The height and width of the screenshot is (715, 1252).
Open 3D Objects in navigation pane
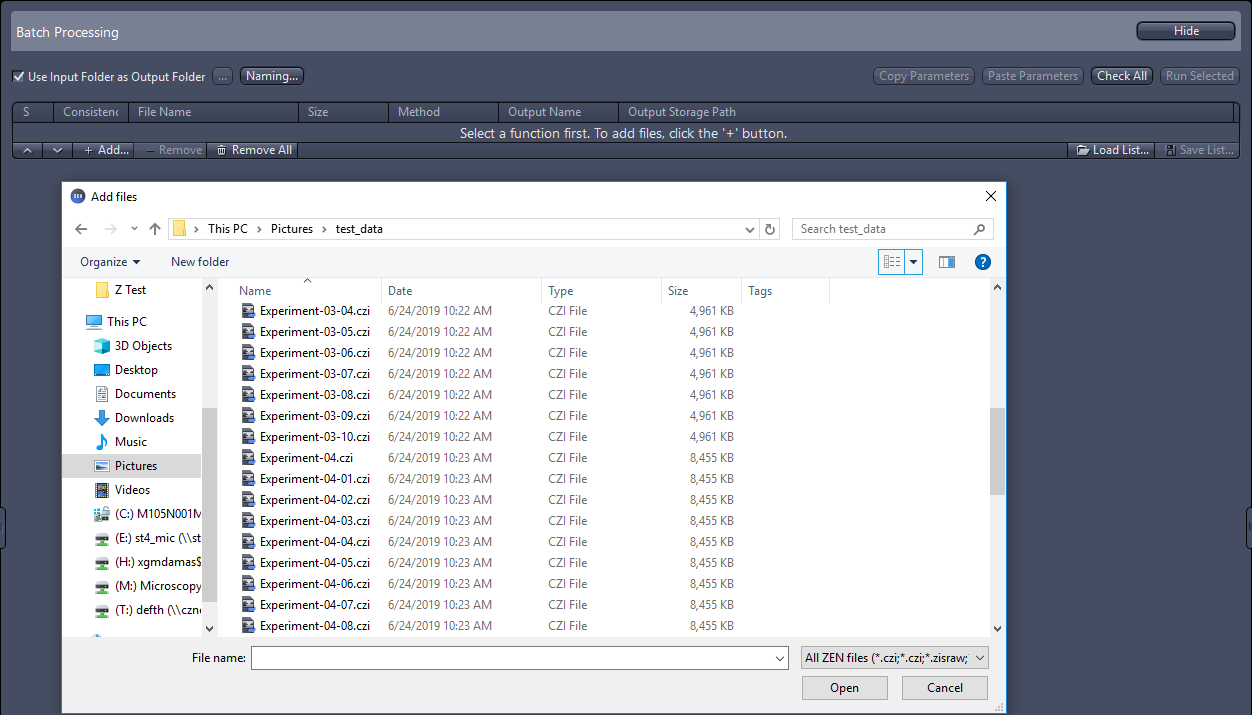point(143,346)
